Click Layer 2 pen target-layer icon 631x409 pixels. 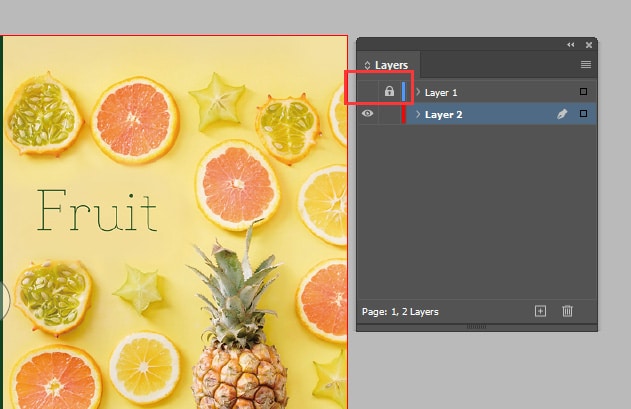[562, 114]
